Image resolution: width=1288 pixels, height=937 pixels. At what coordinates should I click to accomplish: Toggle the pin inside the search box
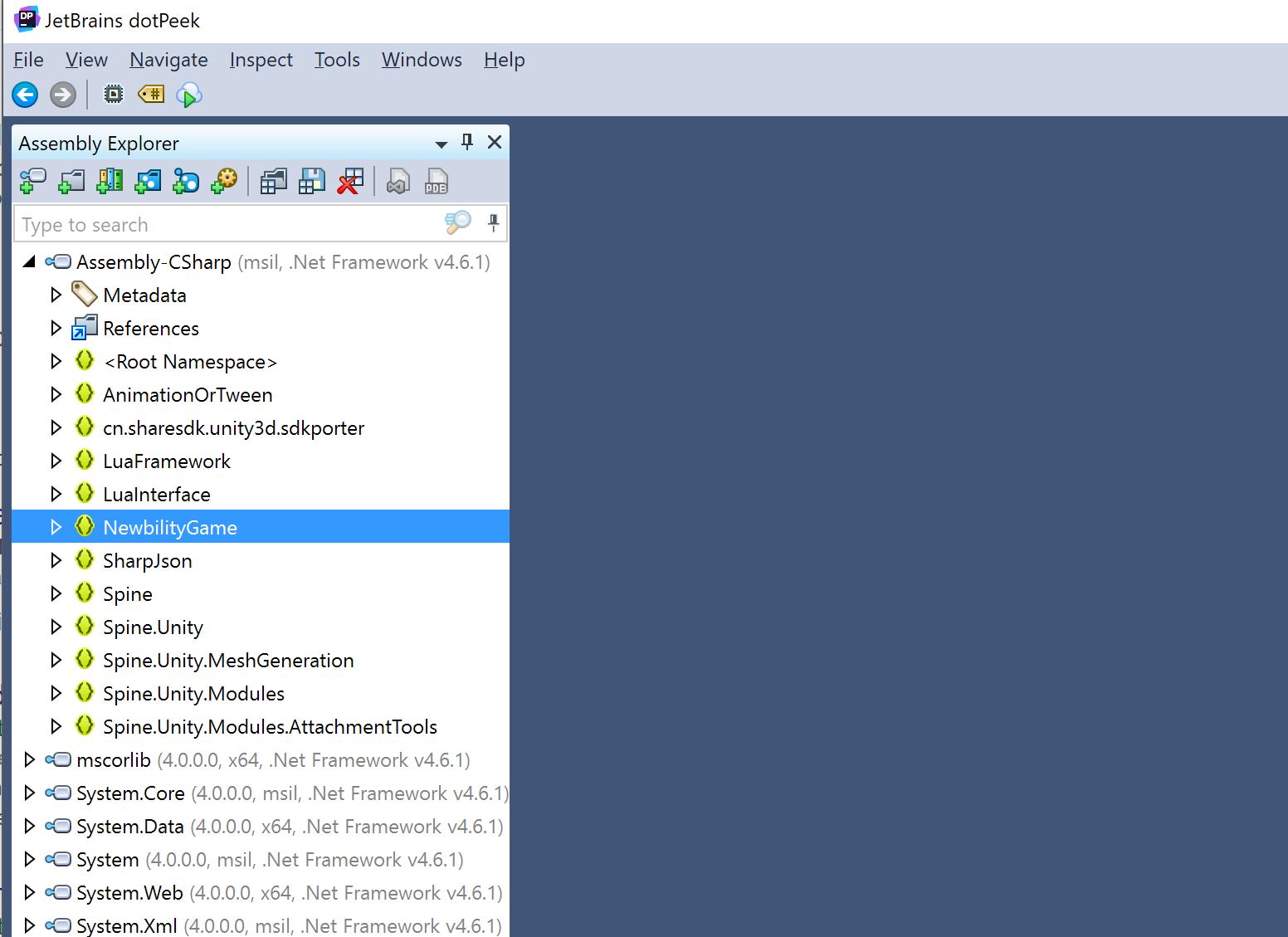tap(493, 223)
